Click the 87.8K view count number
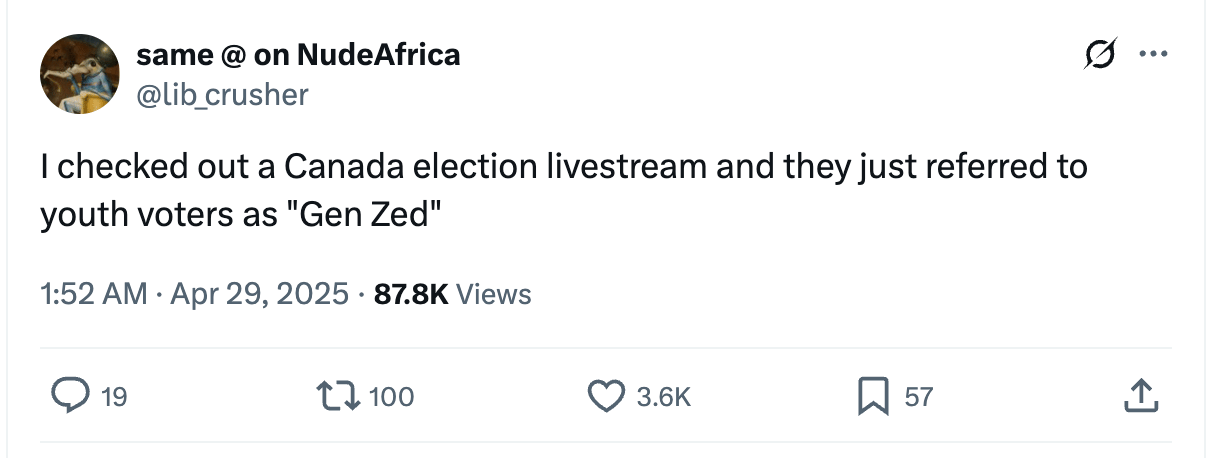 (x=409, y=294)
